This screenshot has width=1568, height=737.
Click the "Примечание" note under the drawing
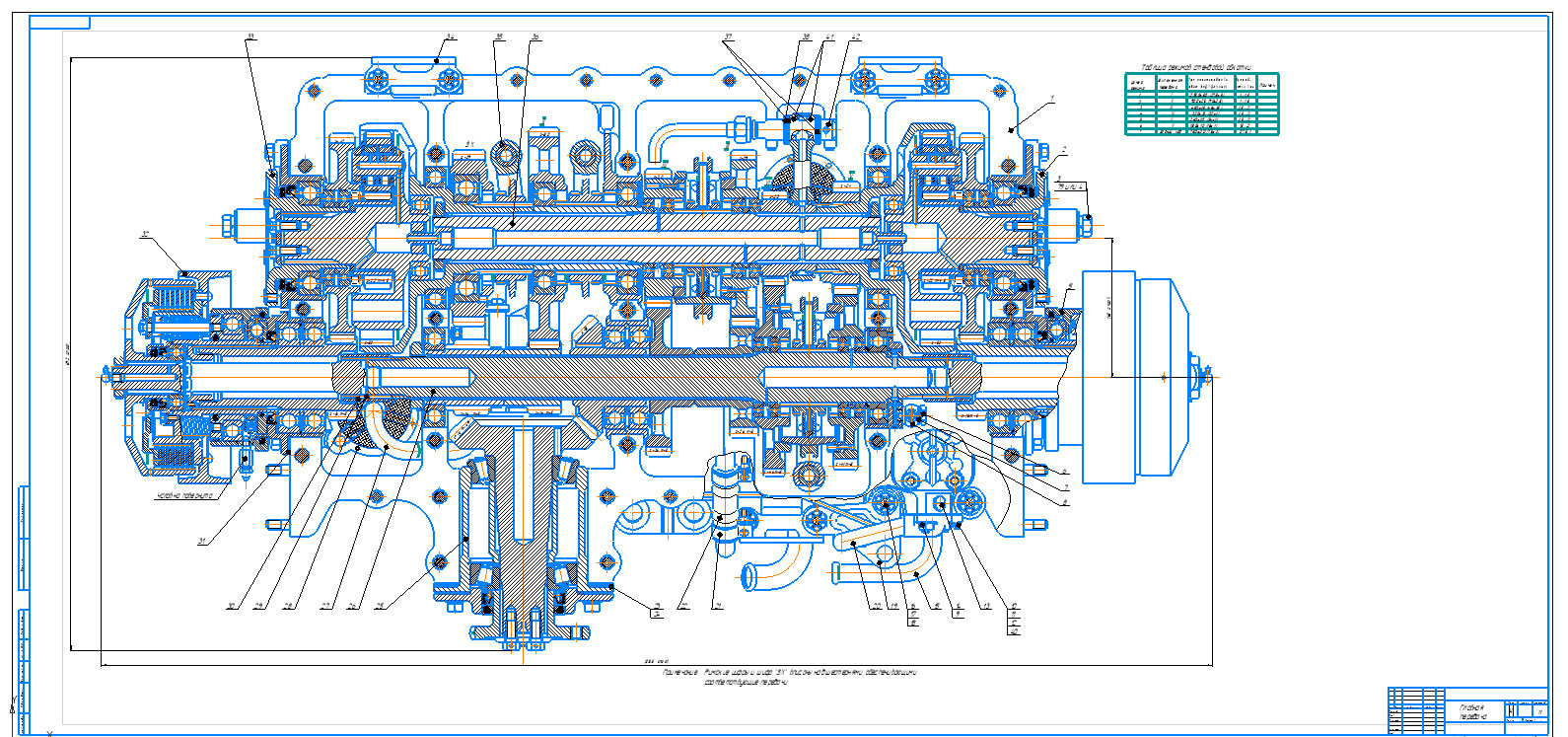point(790,676)
